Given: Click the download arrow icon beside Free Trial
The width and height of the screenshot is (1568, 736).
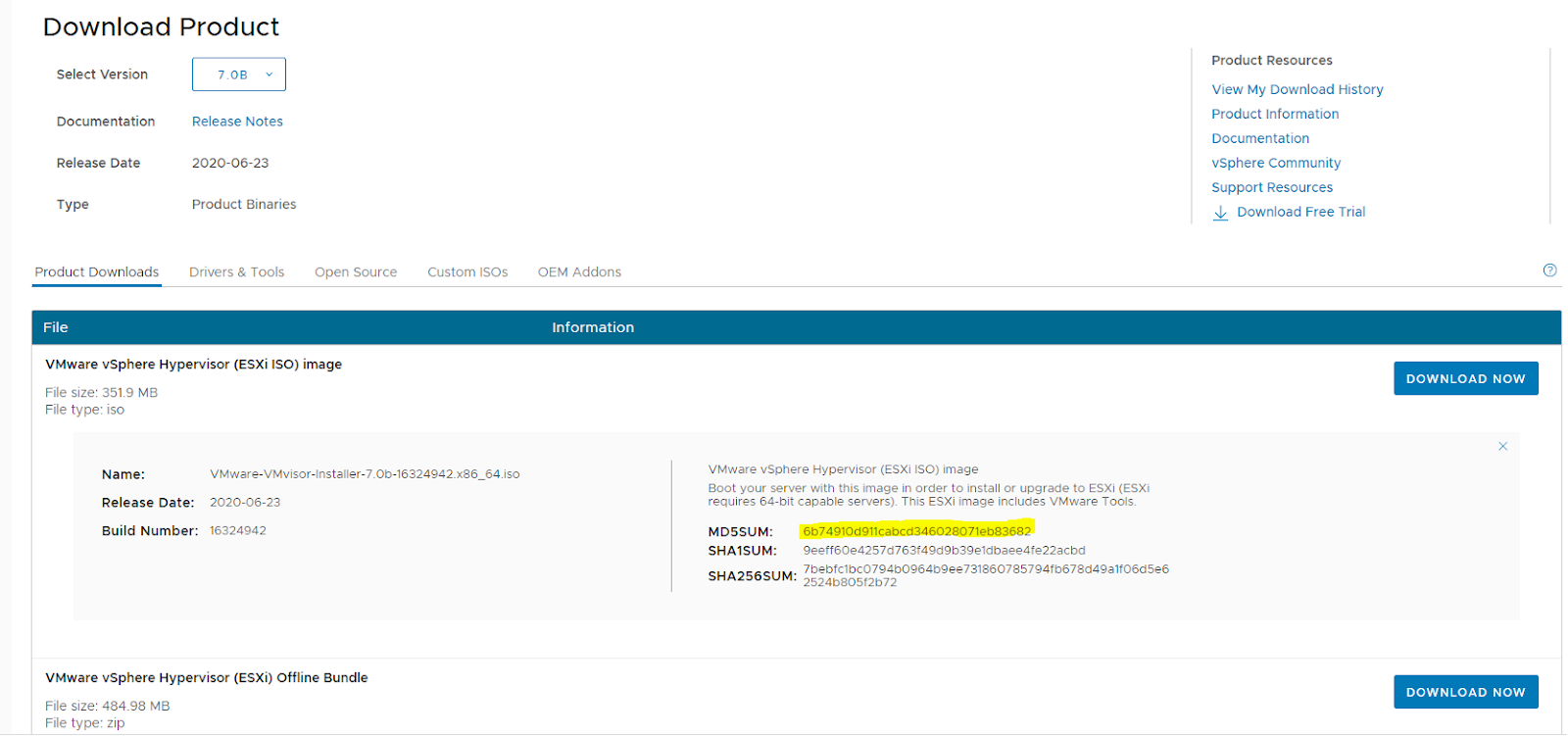Looking at the screenshot, I should pyautogui.click(x=1220, y=213).
